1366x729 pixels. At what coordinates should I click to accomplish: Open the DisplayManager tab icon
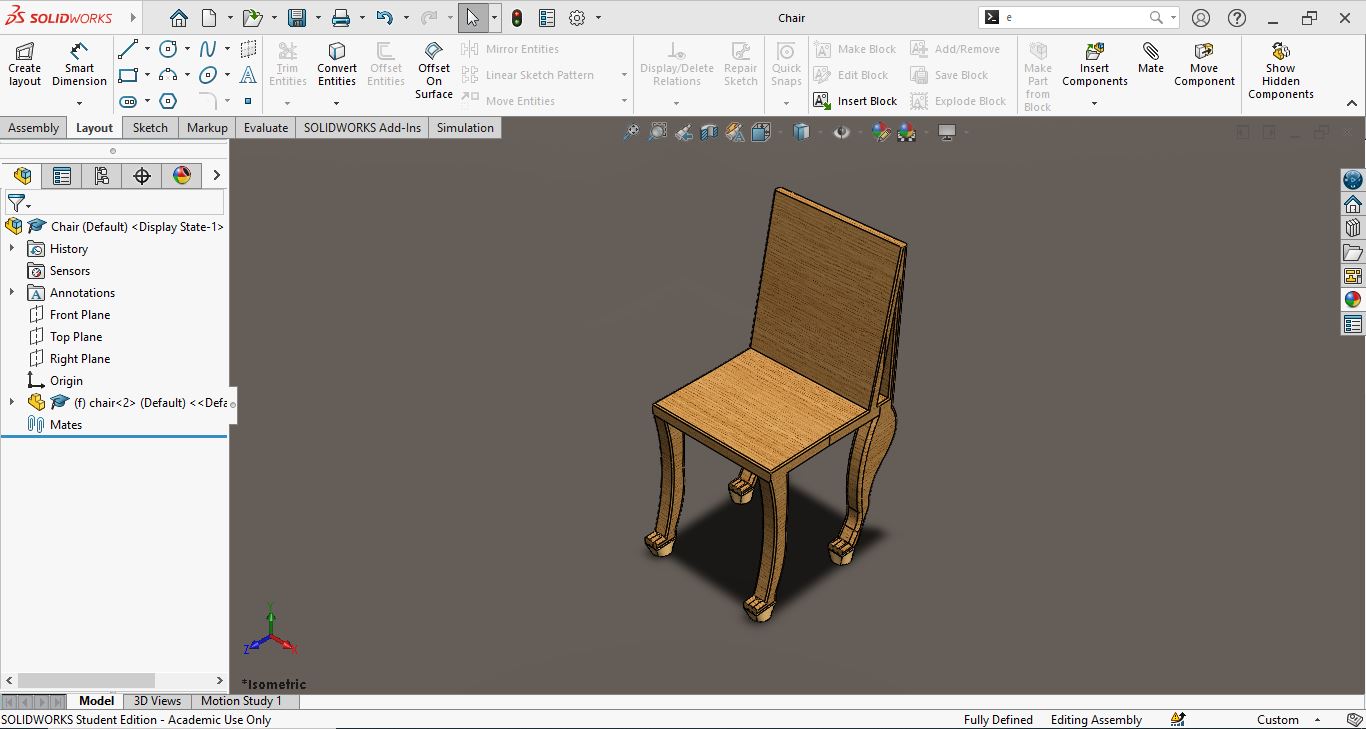click(x=182, y=176)
